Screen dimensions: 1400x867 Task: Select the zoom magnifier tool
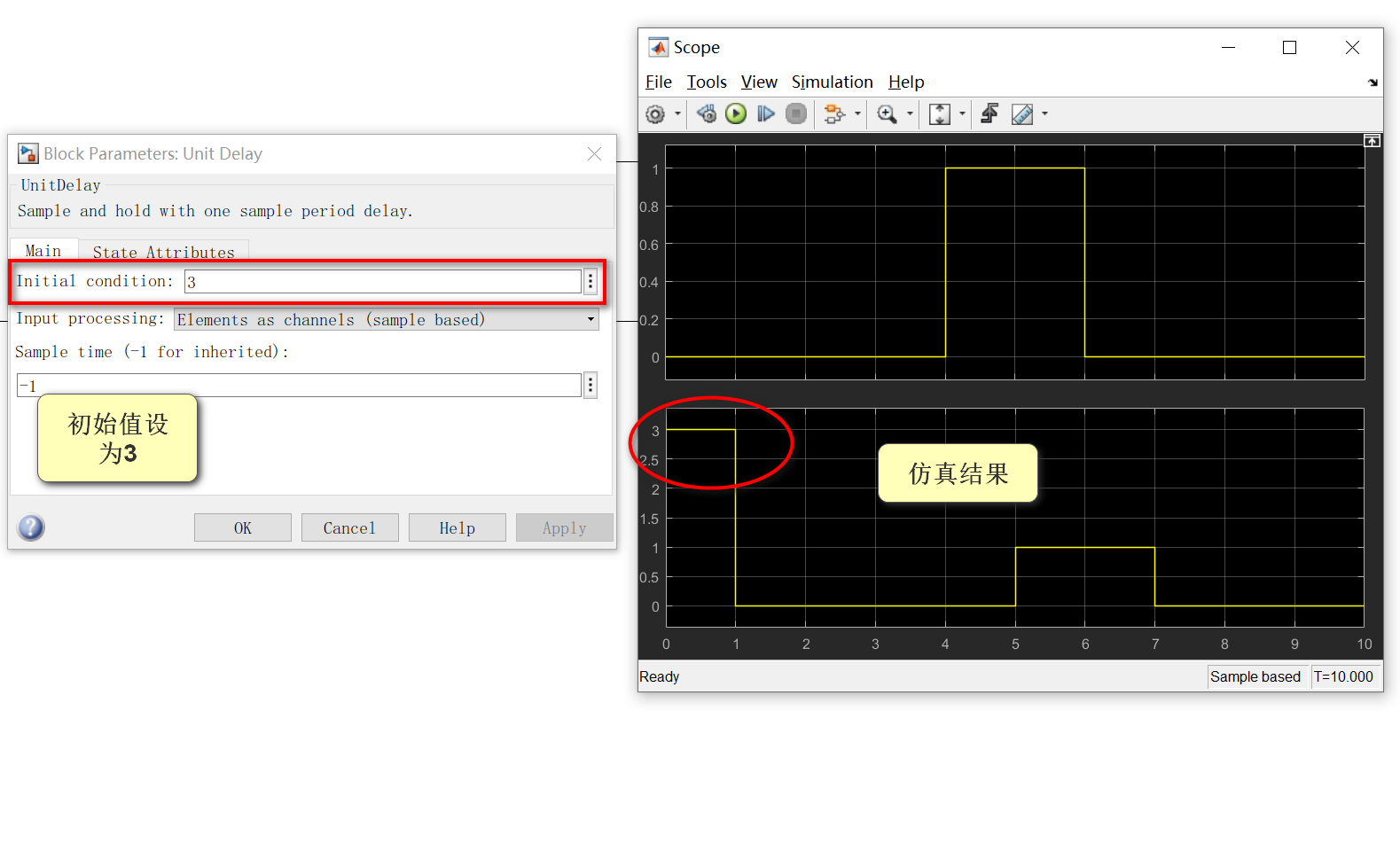(x=887, y=113)
